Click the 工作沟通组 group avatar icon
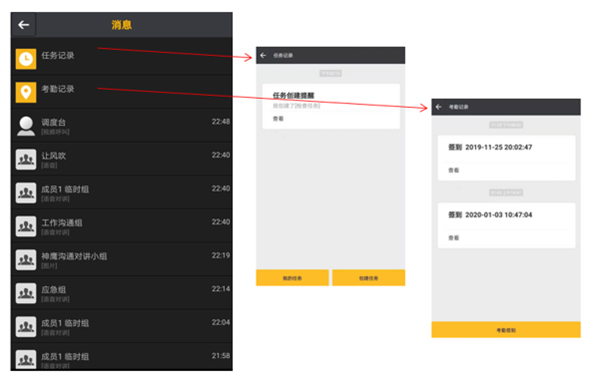 pos(26,226)
